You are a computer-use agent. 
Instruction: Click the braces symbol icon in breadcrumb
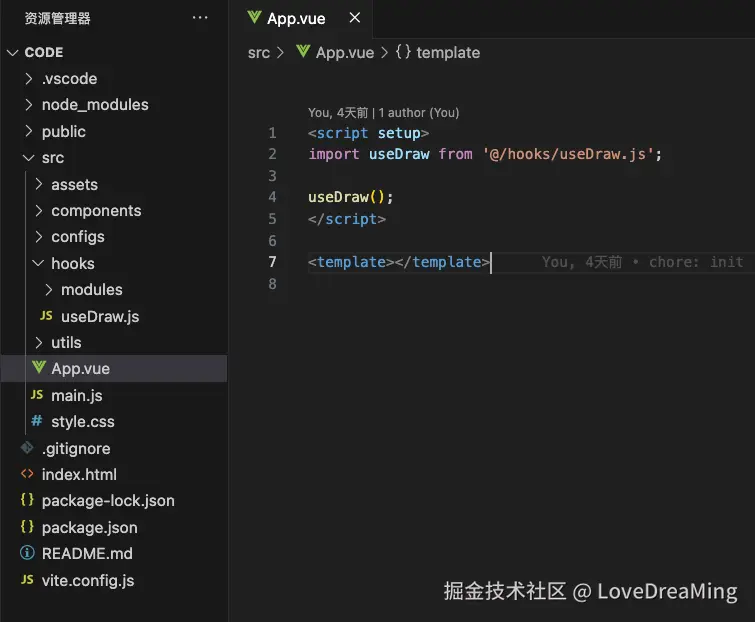pyautogui.click(x=404, y=52)
